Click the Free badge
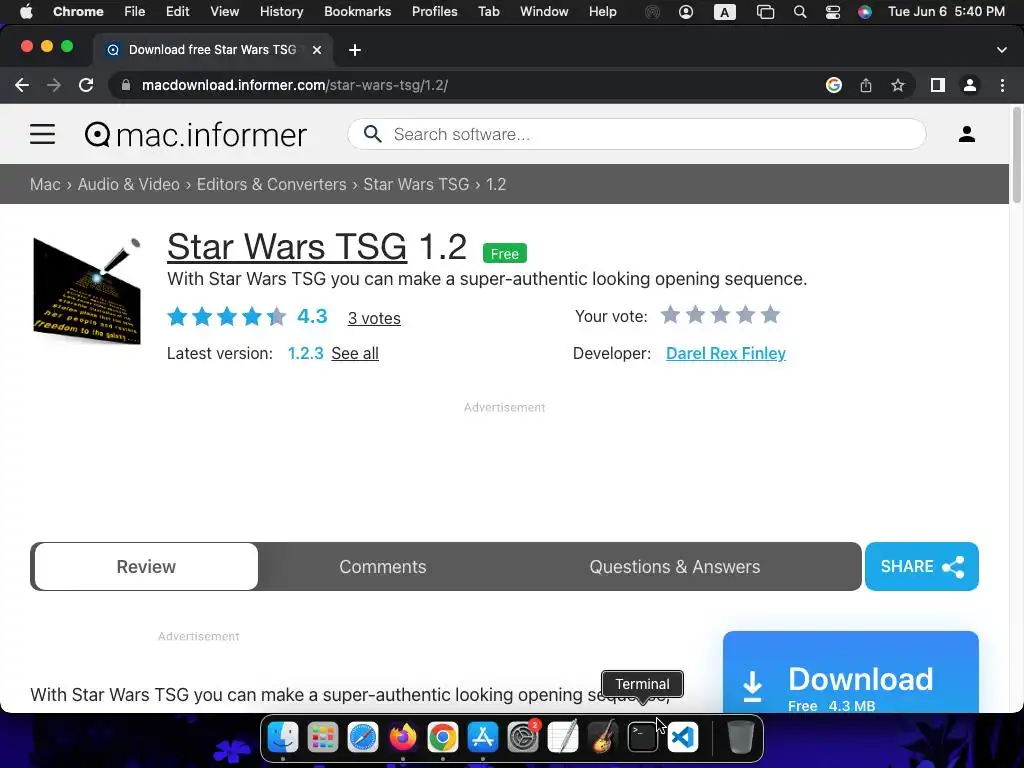 [505, 253]
